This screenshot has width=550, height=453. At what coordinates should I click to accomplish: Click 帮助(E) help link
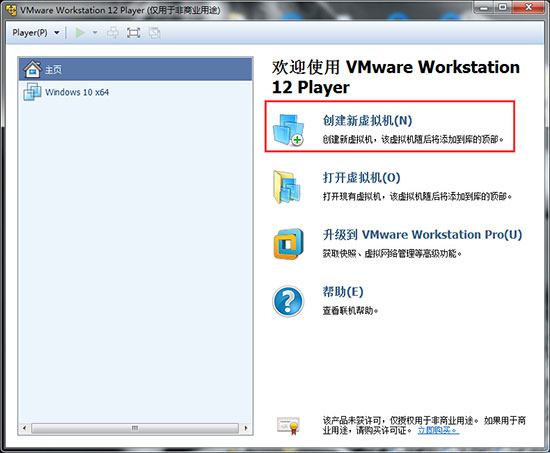[x=343, y=291]
